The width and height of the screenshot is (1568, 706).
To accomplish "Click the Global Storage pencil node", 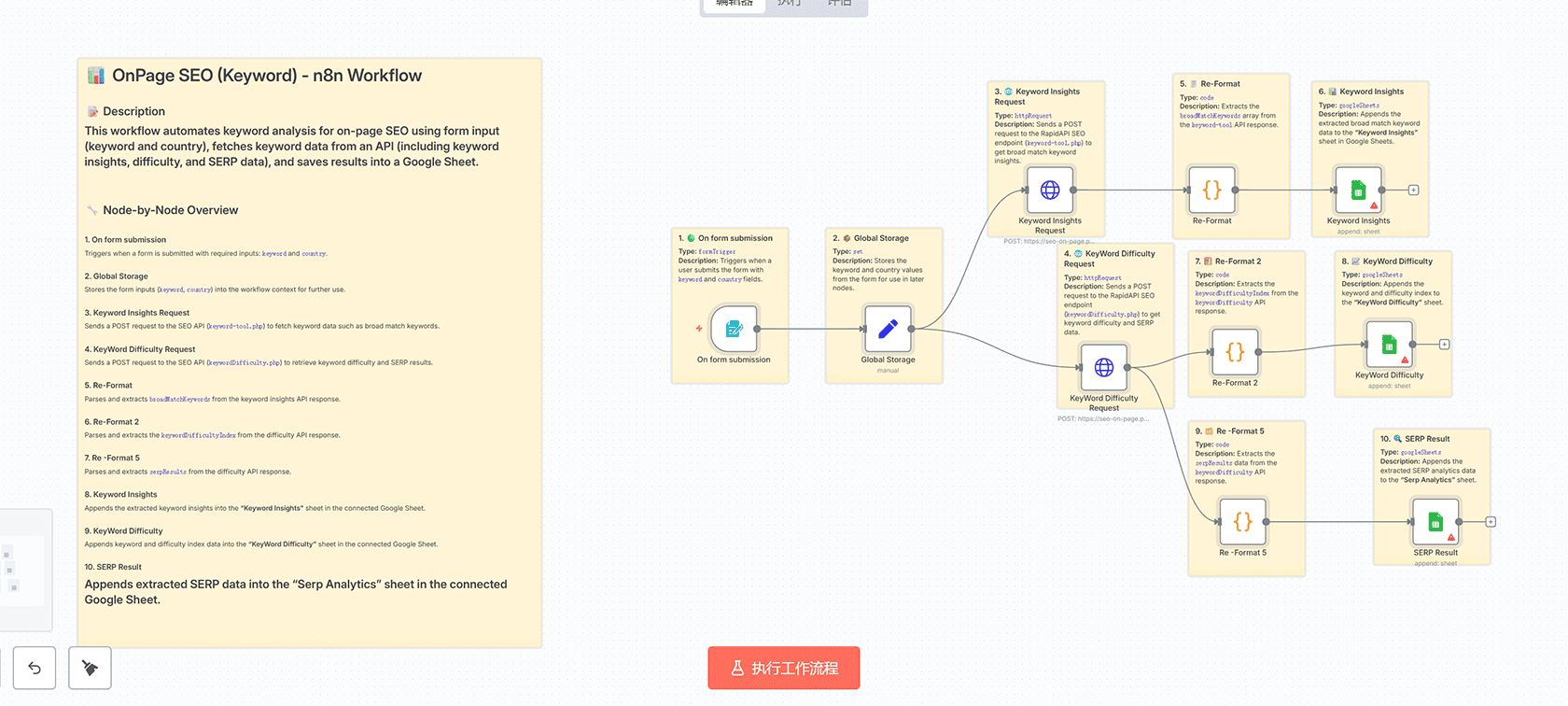I will (x=888, y=329).
